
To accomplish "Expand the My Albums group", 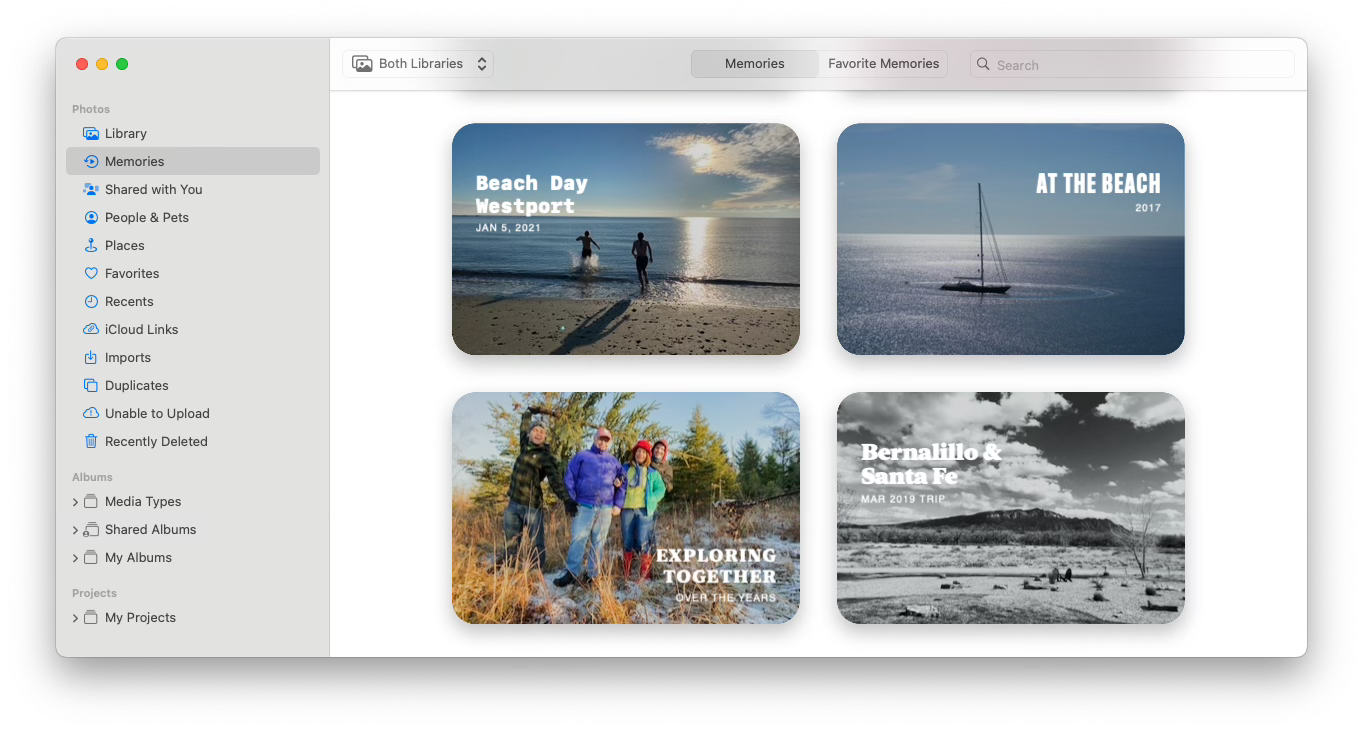I will [75, 558].
